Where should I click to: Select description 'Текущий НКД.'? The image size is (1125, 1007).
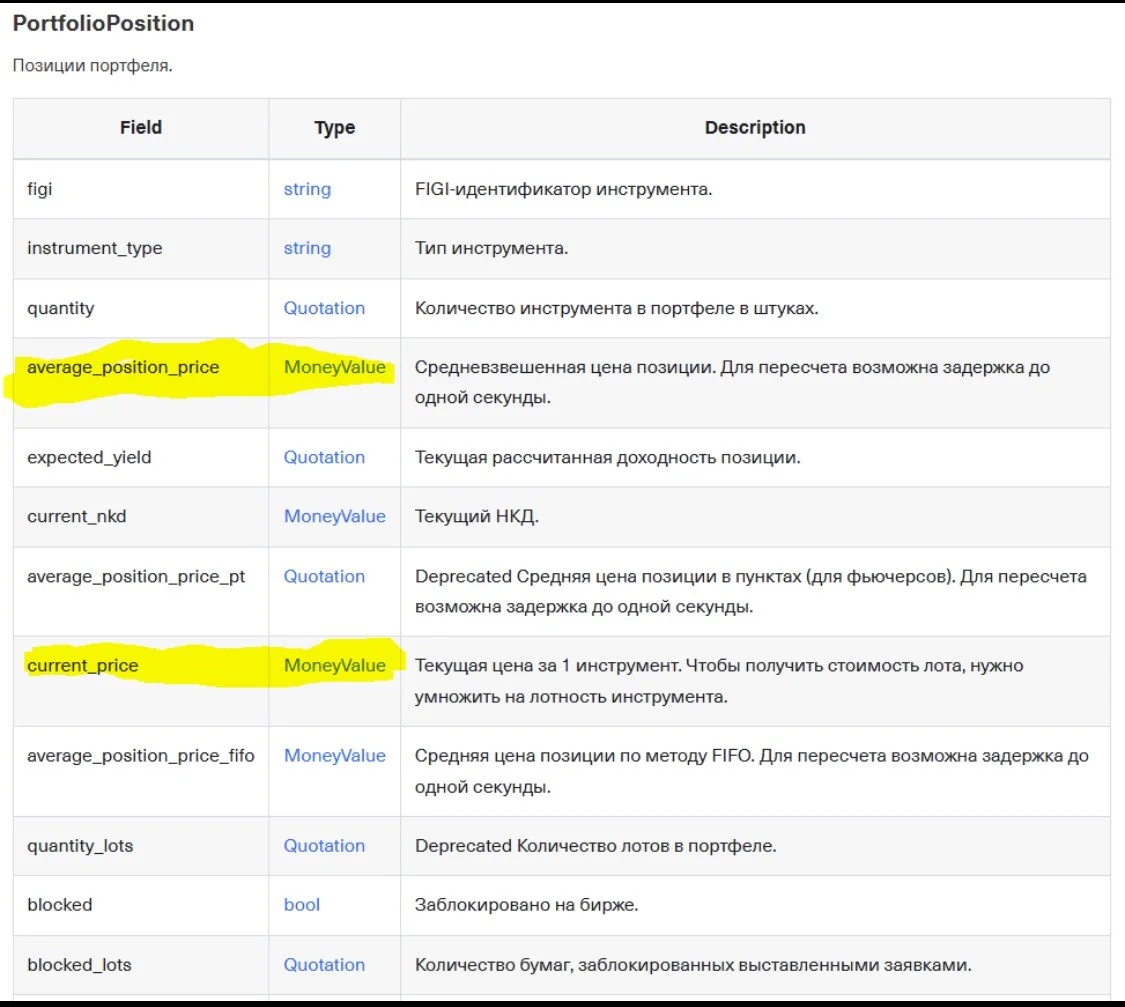coord(476,516)
